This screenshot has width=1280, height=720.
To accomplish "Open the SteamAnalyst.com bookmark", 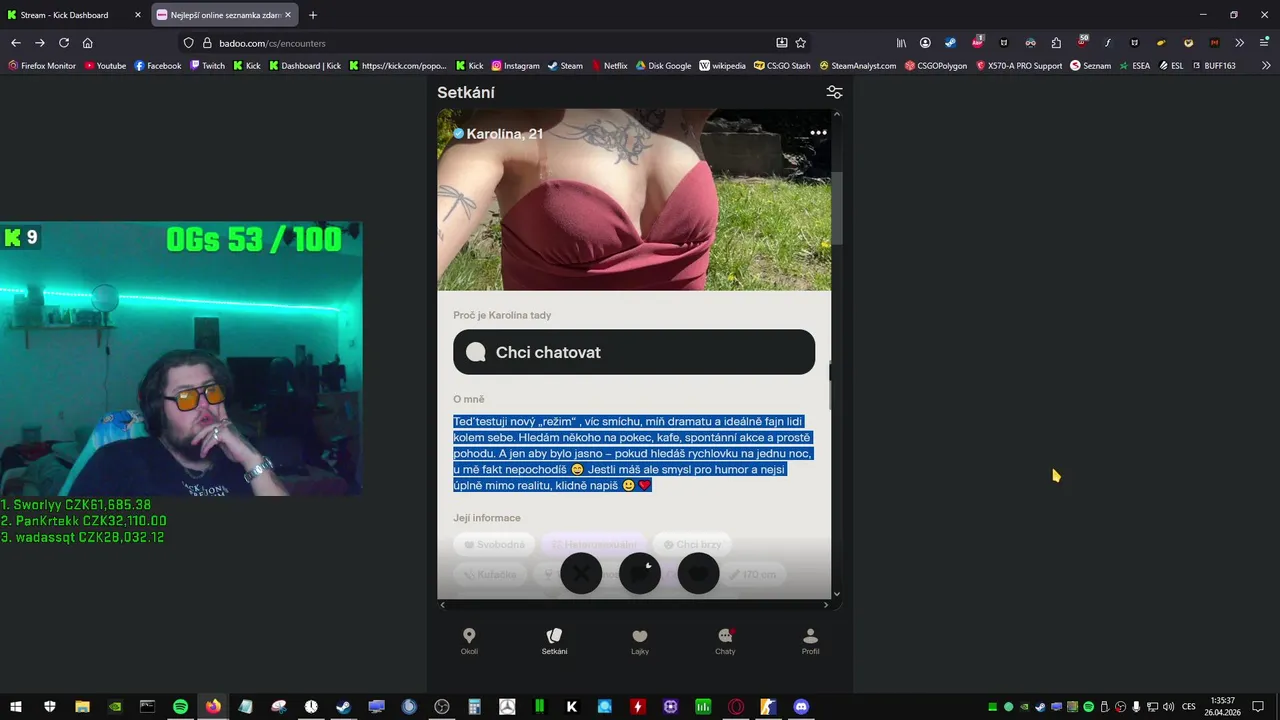I will (x=857, y=66).
